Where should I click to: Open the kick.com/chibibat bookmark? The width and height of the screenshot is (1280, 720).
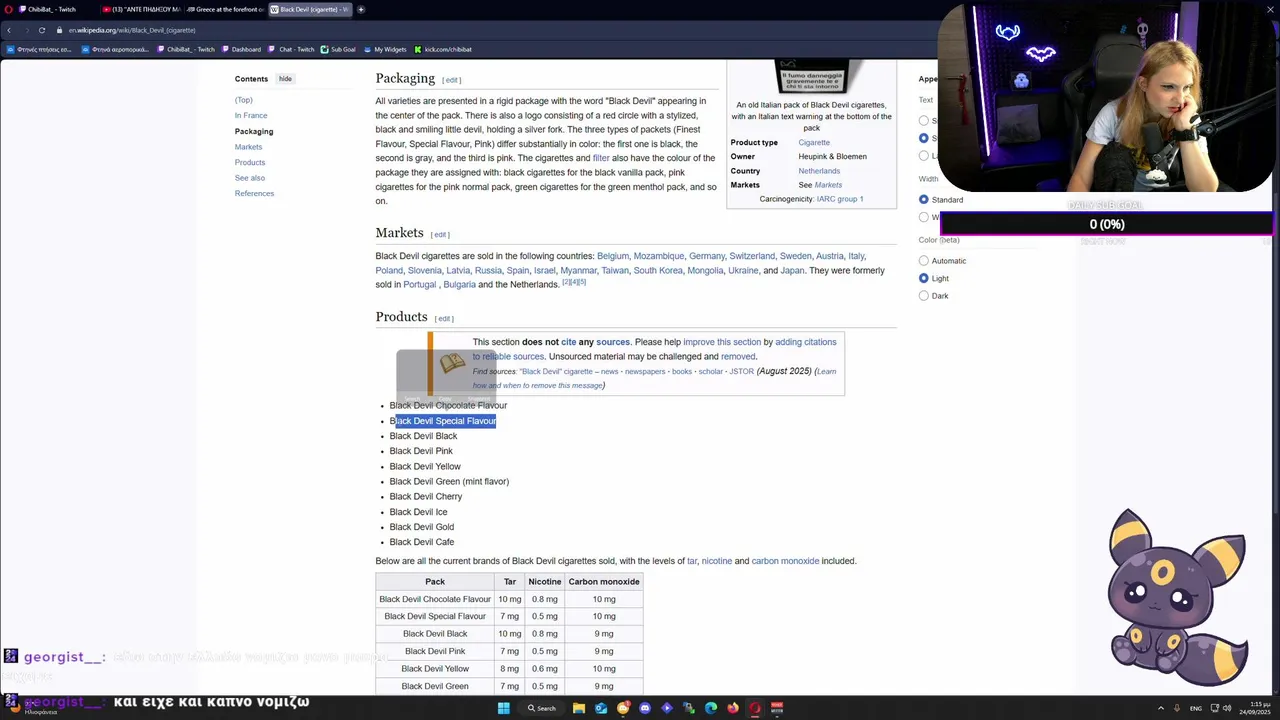tap(443, 49)
